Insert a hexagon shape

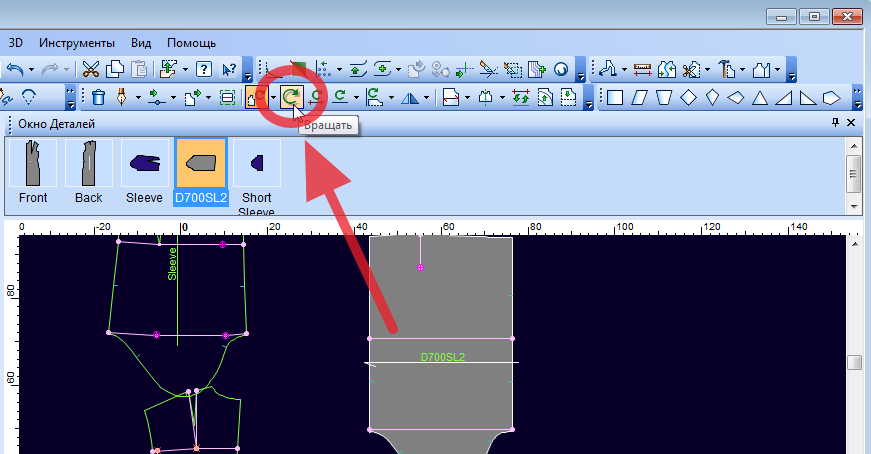(x=831, y=98)
